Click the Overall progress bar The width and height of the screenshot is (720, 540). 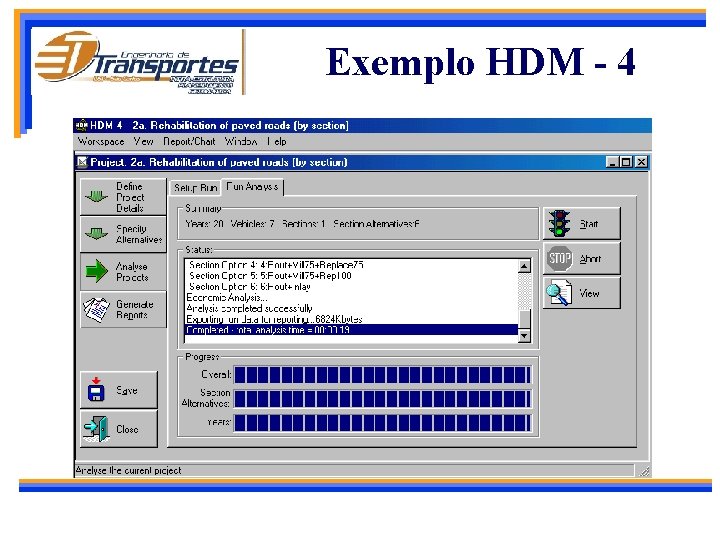pos(382,375)
